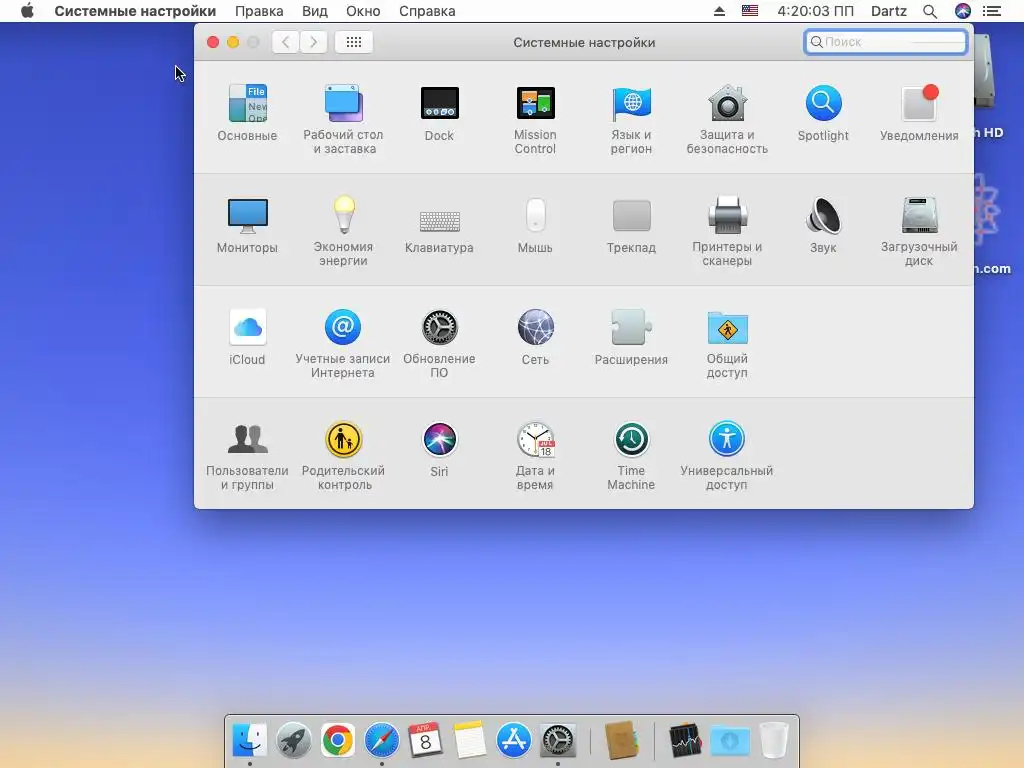Image resolution: width=1024 pixels, height=768 pixels.
Task: Open the Вид menu
Action: click(x=315, y=11)
